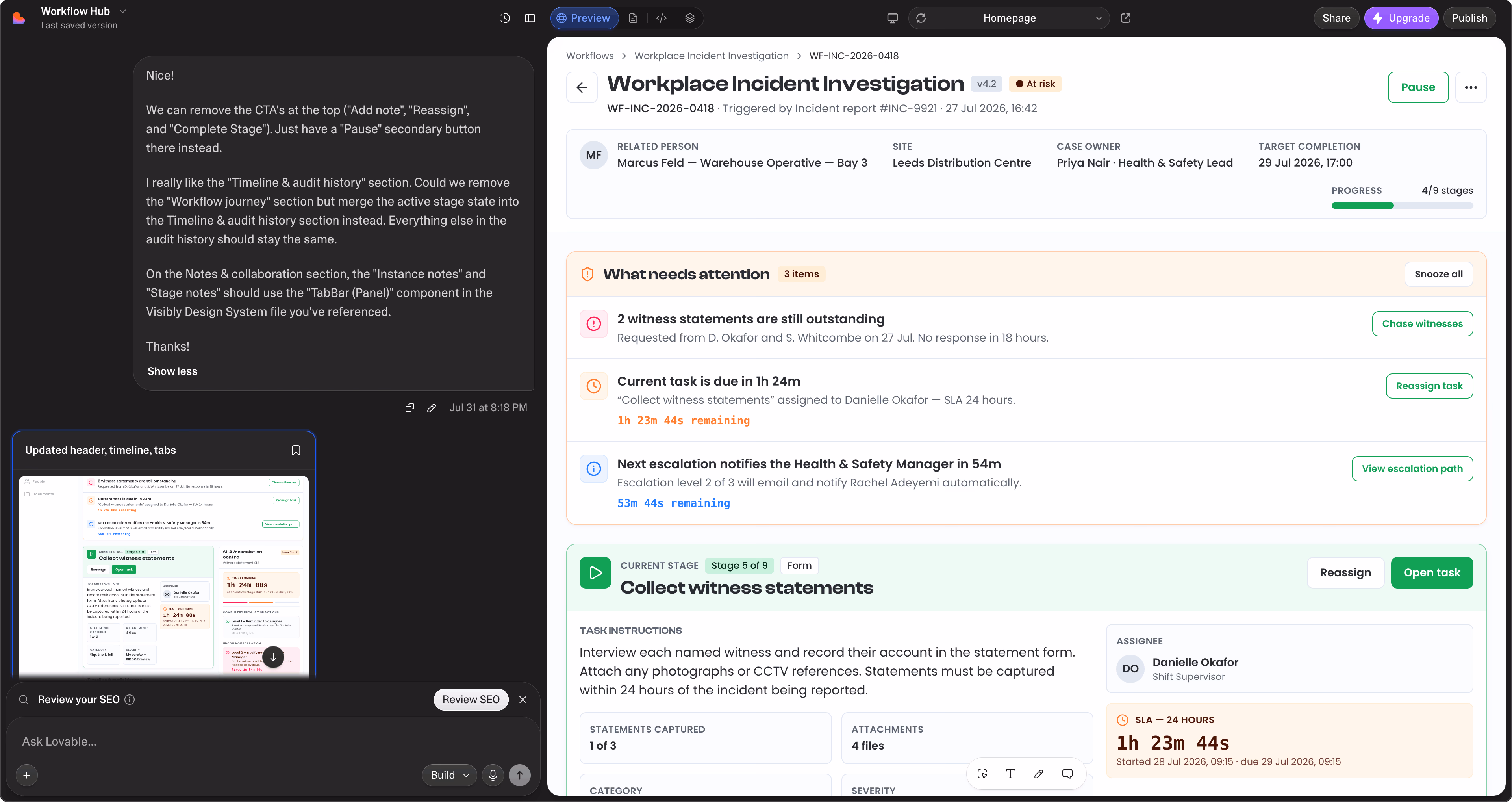Click the Publish button
The width and height of the screenshot is (1512, 802).
[1469, 18]
